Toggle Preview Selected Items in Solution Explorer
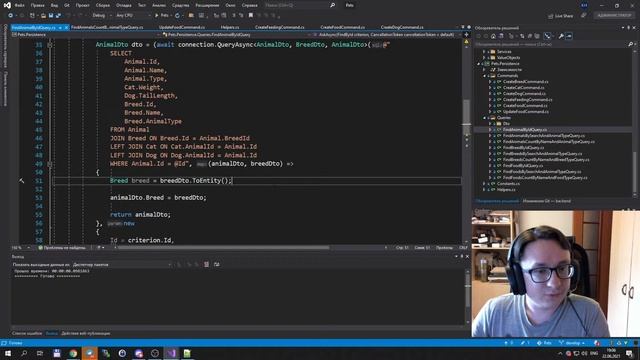This screenshot has width=640, height=360. click(569, 36)
